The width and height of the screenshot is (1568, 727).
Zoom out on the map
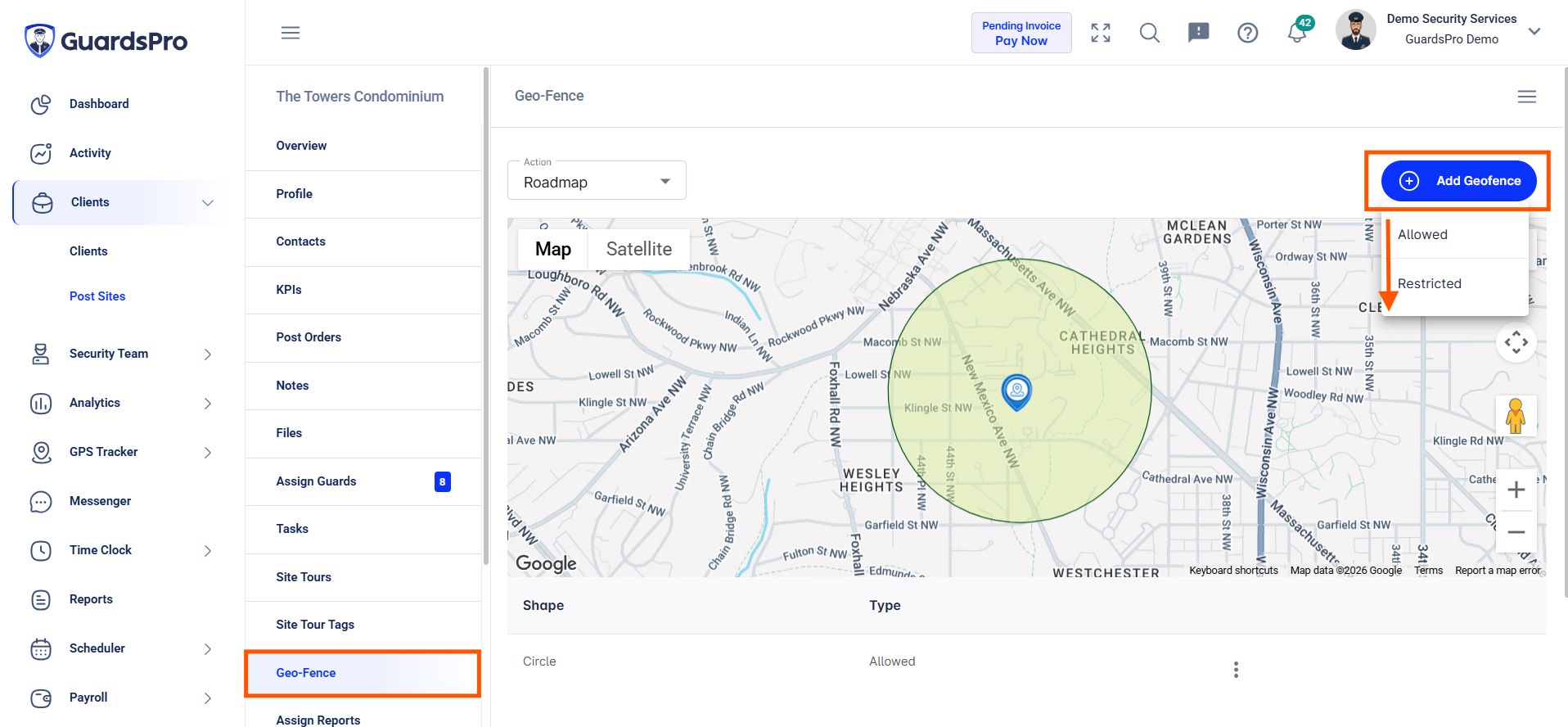pyautogui.click(x=1516, y=532)
